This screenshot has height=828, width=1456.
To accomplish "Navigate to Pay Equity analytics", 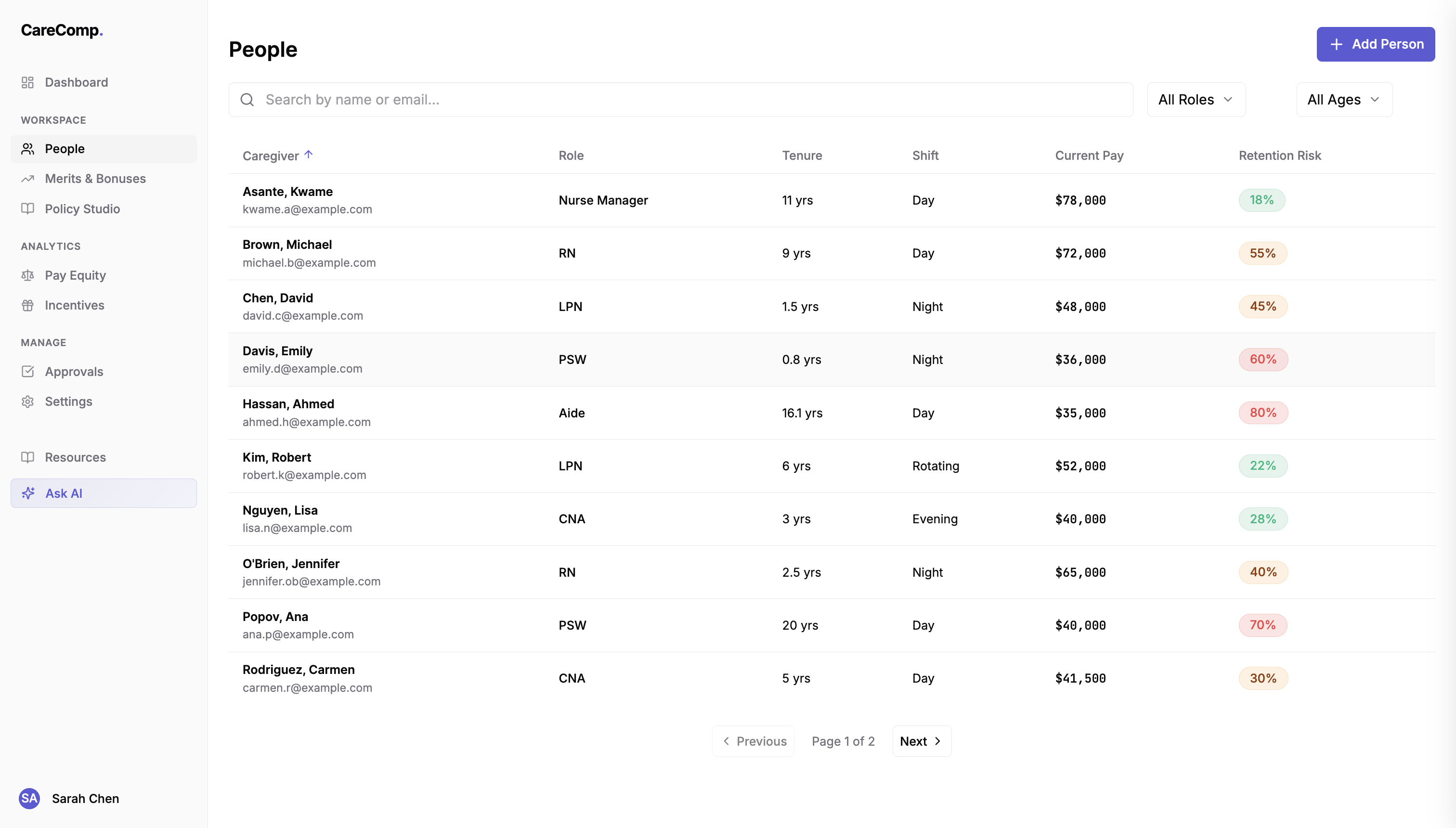I will 104,275.
